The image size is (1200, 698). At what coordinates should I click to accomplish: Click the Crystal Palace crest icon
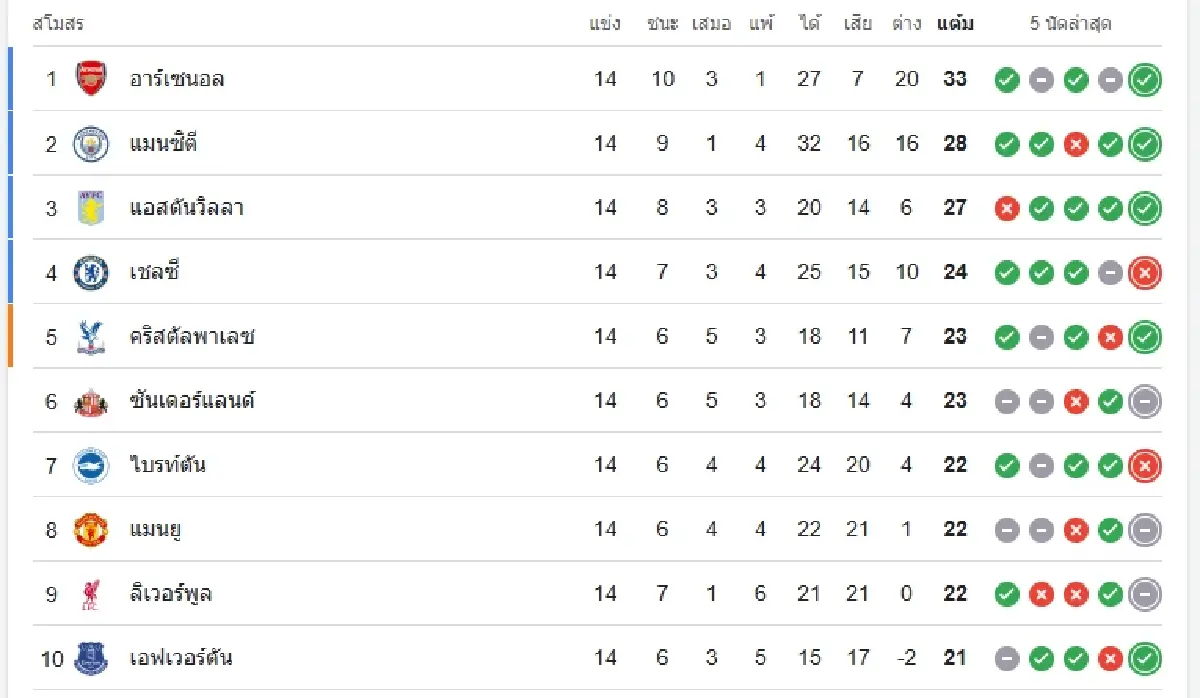click(91, 337)
